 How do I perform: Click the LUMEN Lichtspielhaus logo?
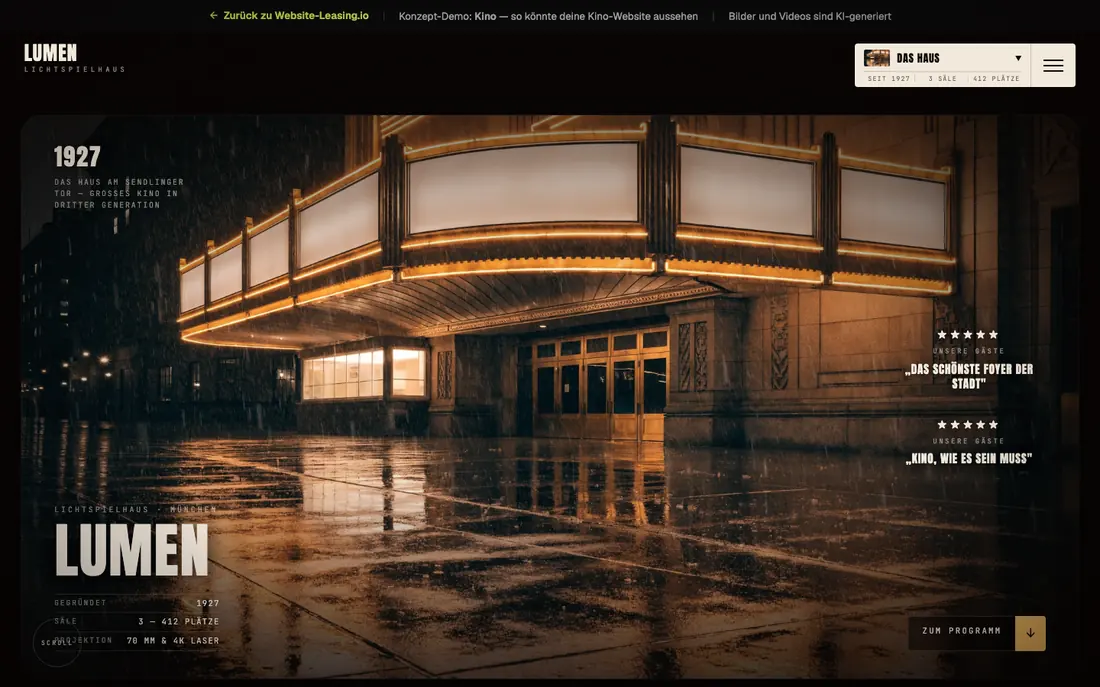coord(74,58)
